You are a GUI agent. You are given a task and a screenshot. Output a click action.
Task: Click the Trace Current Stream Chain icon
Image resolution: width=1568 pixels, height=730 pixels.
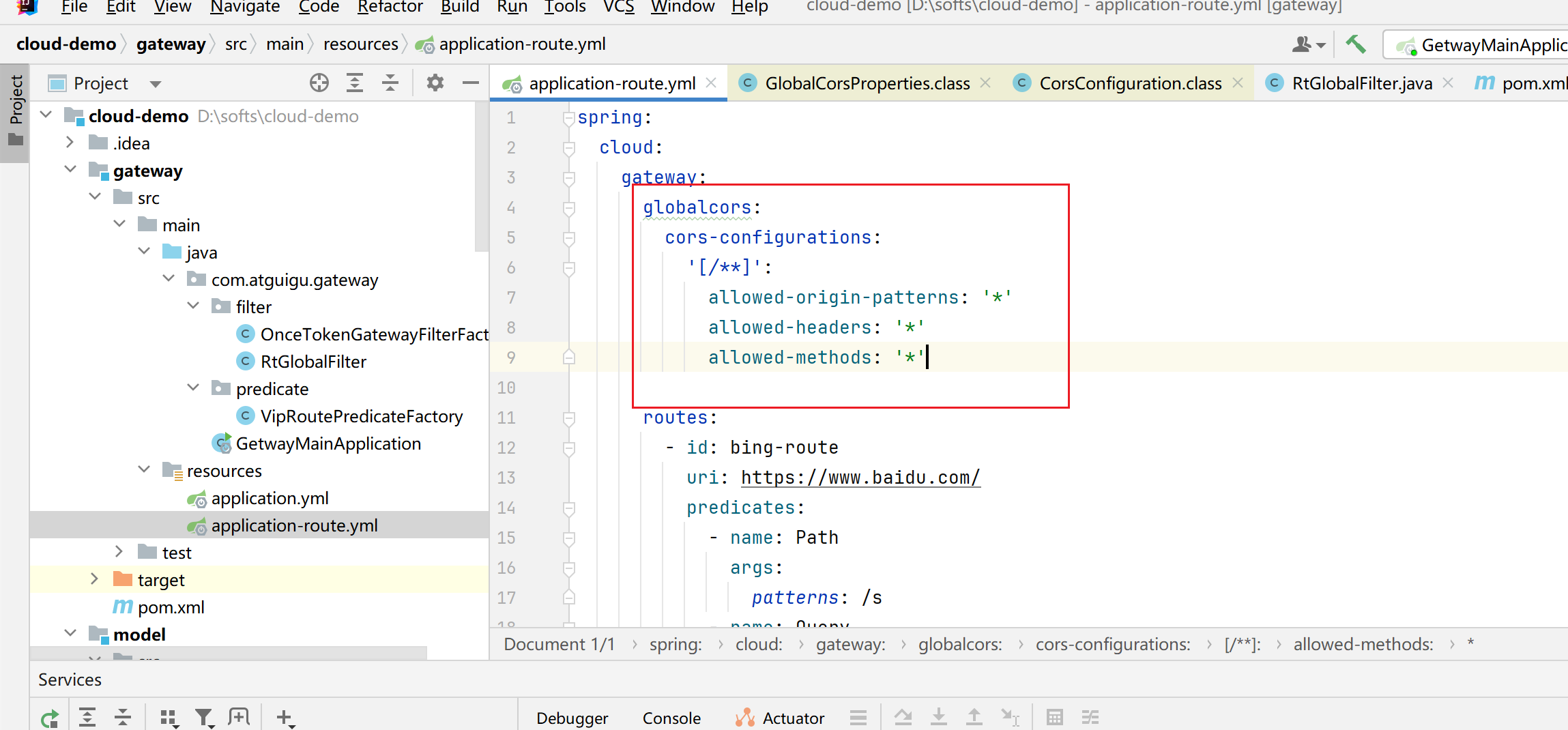[1090, 717]
